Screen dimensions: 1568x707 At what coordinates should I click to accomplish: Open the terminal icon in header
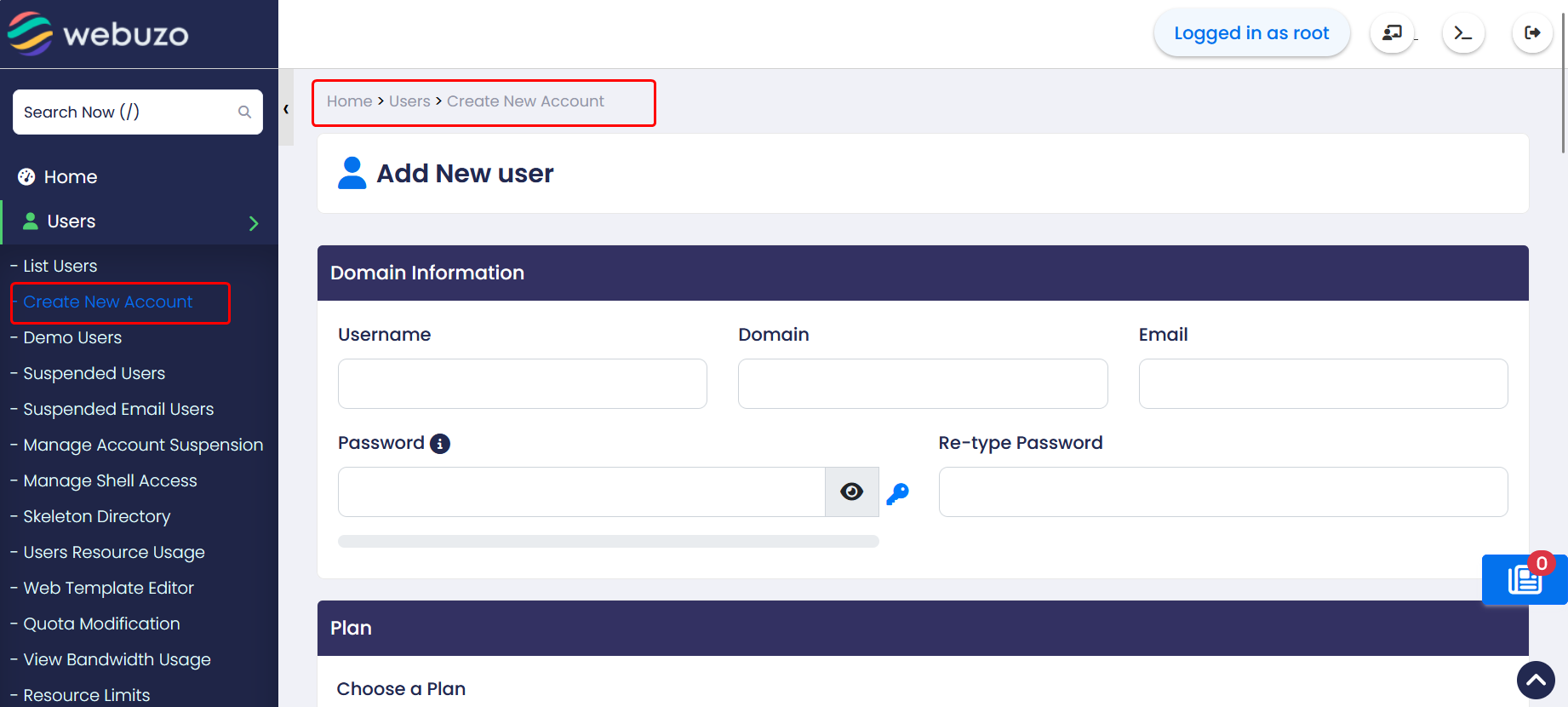pyautogui.click(x=1463, y=33)
